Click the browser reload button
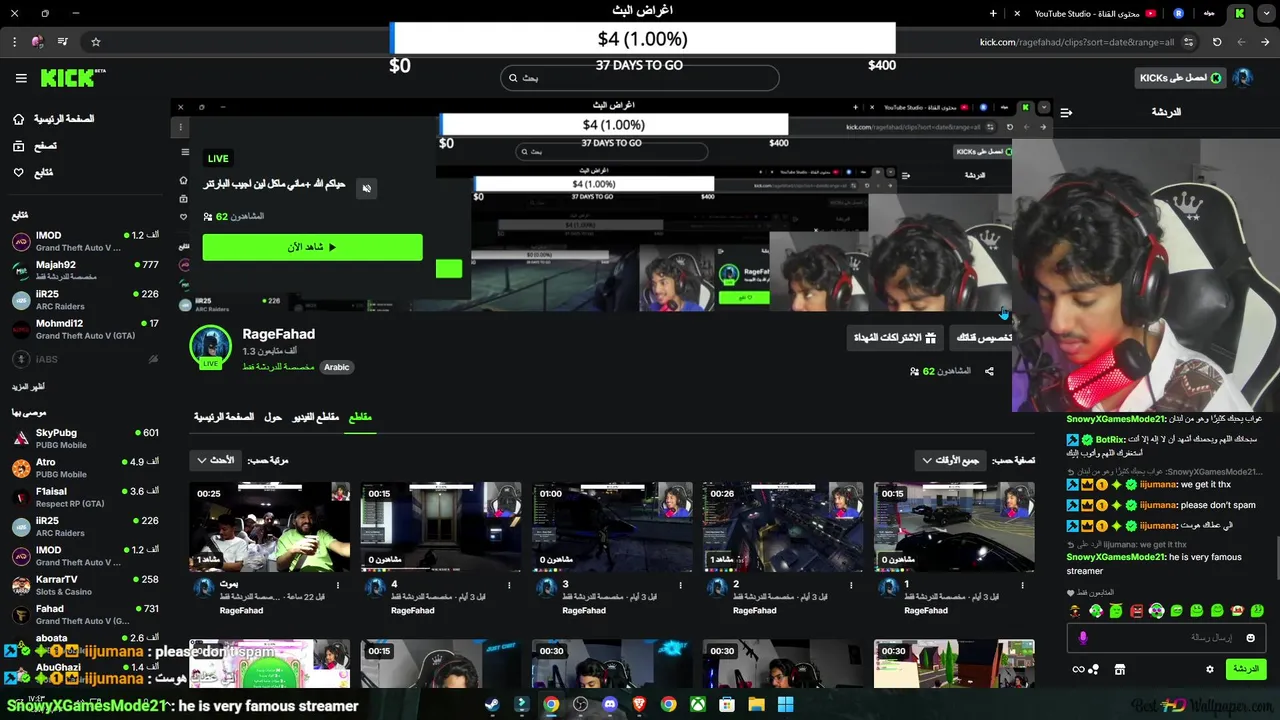This screenshot has width=1280, height=720. pyautogui.click(x=1217, y=42)
